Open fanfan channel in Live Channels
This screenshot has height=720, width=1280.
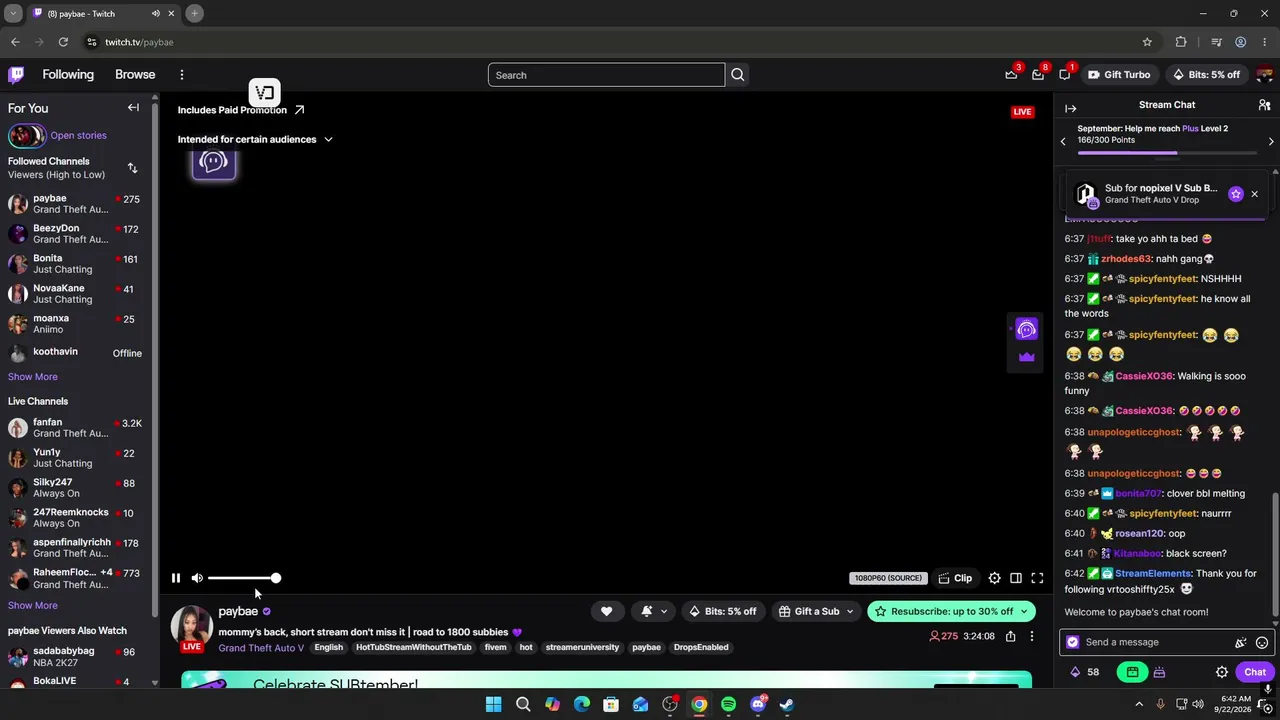tap(77, 428)
